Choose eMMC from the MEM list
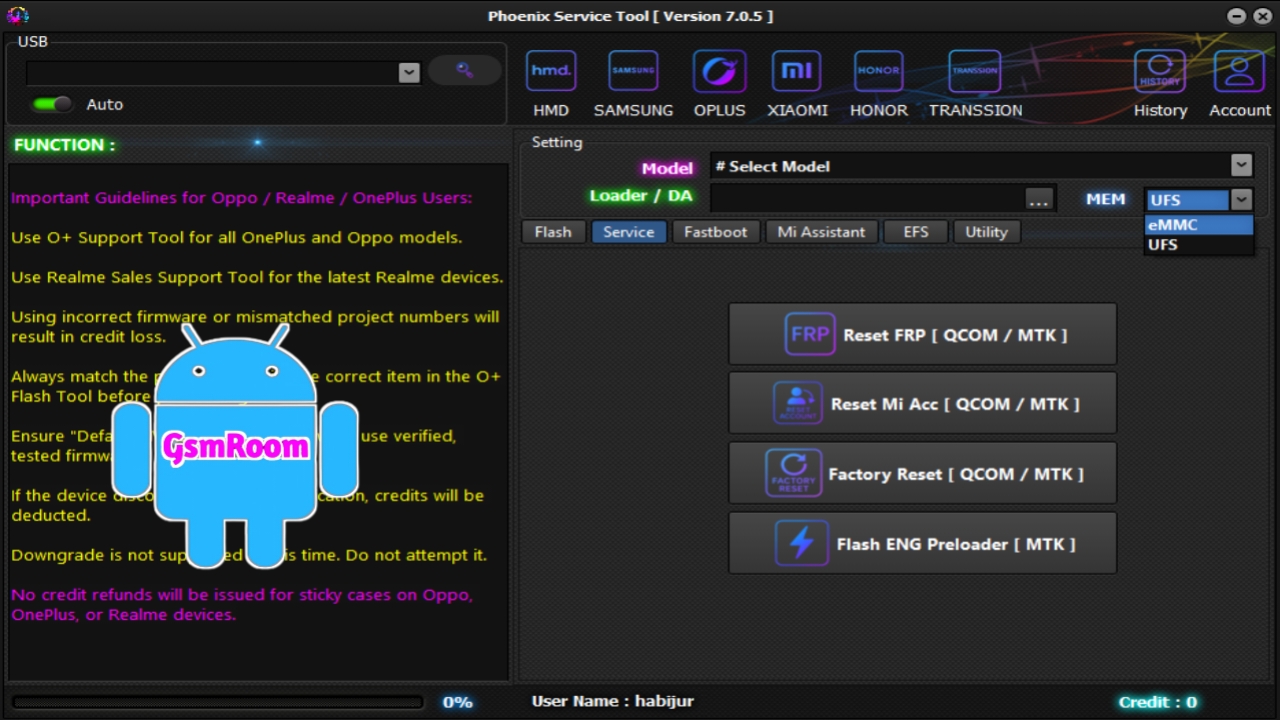 tap(1197, 224)
